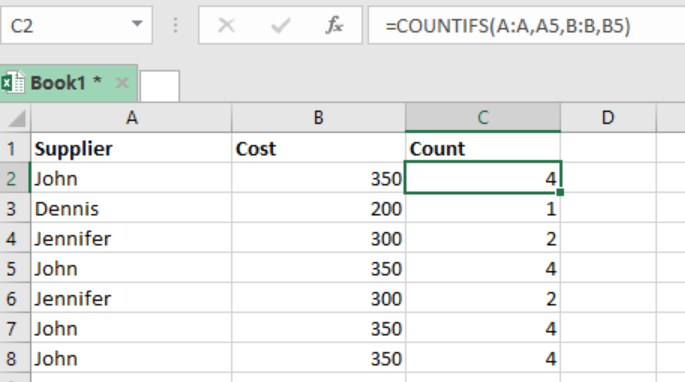Click the Count header cell
This screenshot has width=685, height=382.
point(483,149)
